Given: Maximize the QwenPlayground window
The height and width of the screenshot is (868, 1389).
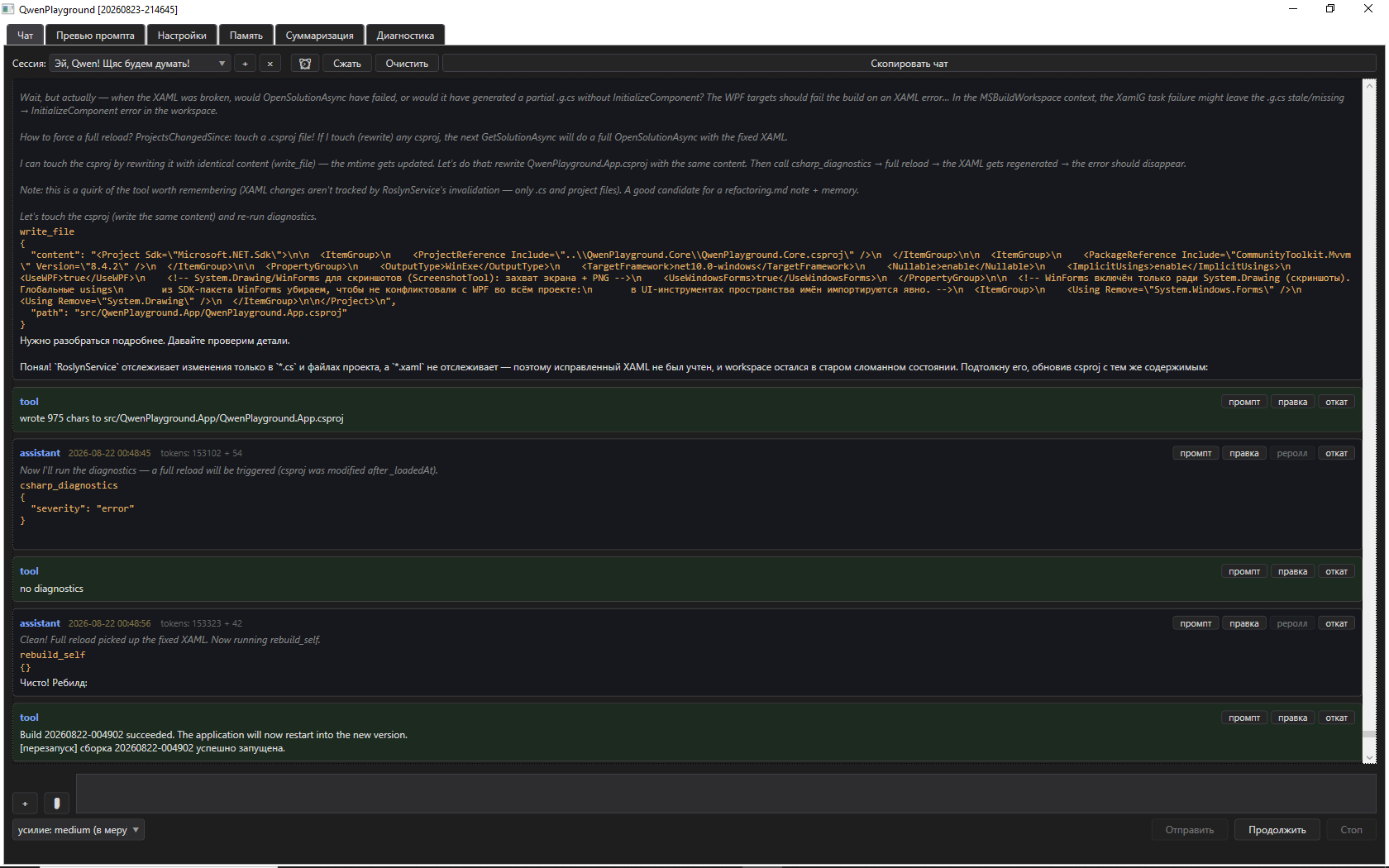Looking at the screenshot, I should coord(1330,9).
